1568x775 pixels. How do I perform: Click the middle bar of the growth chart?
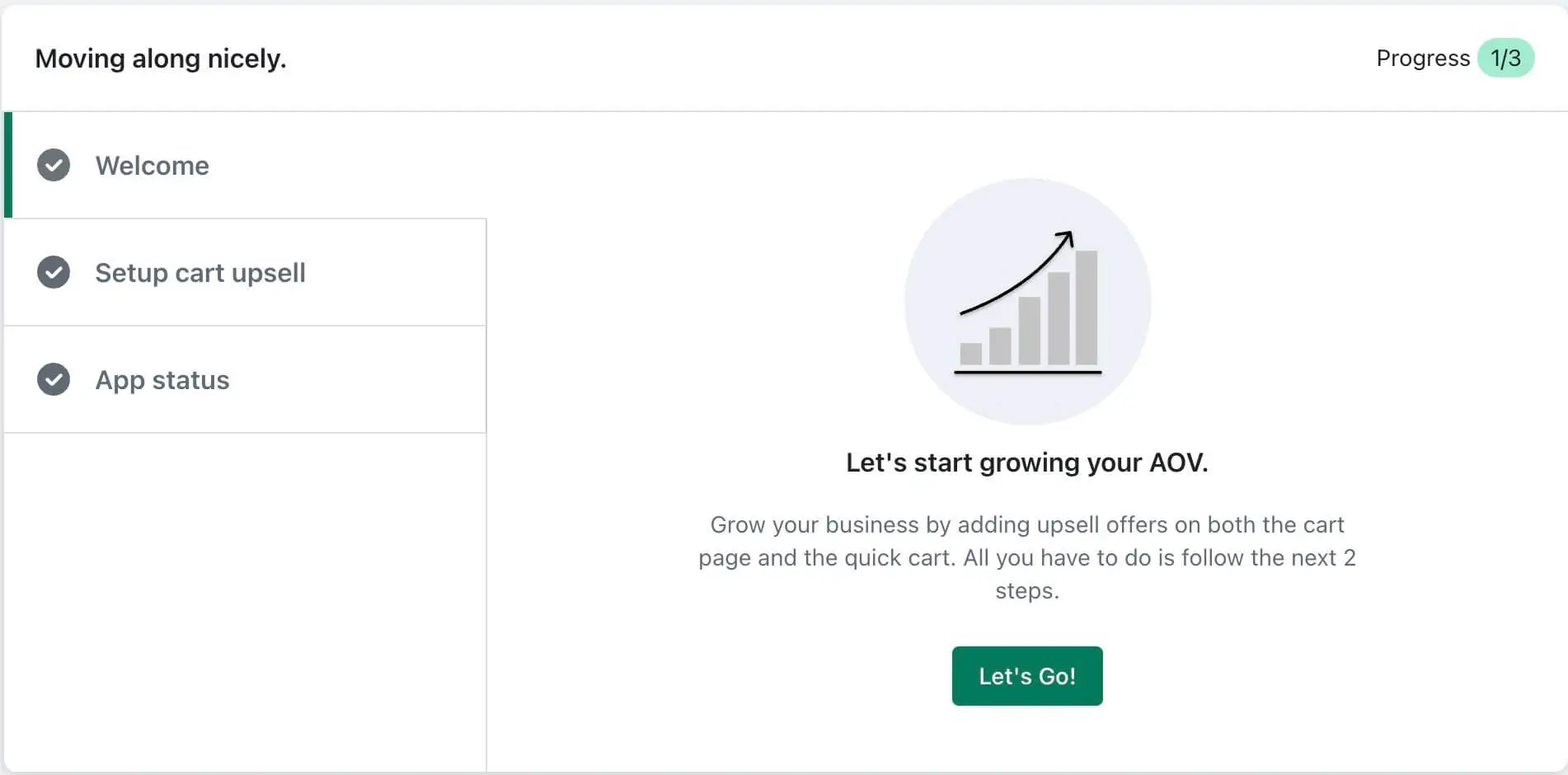pyautogui.click(x=1029, y=331)
